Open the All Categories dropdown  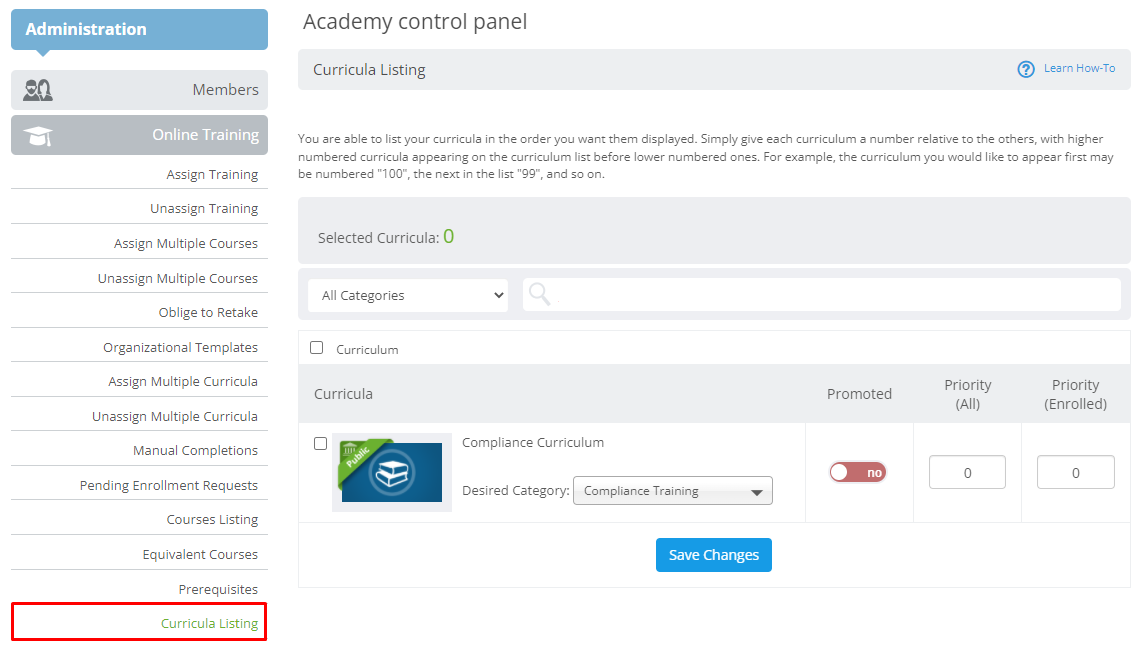(407, 295)
